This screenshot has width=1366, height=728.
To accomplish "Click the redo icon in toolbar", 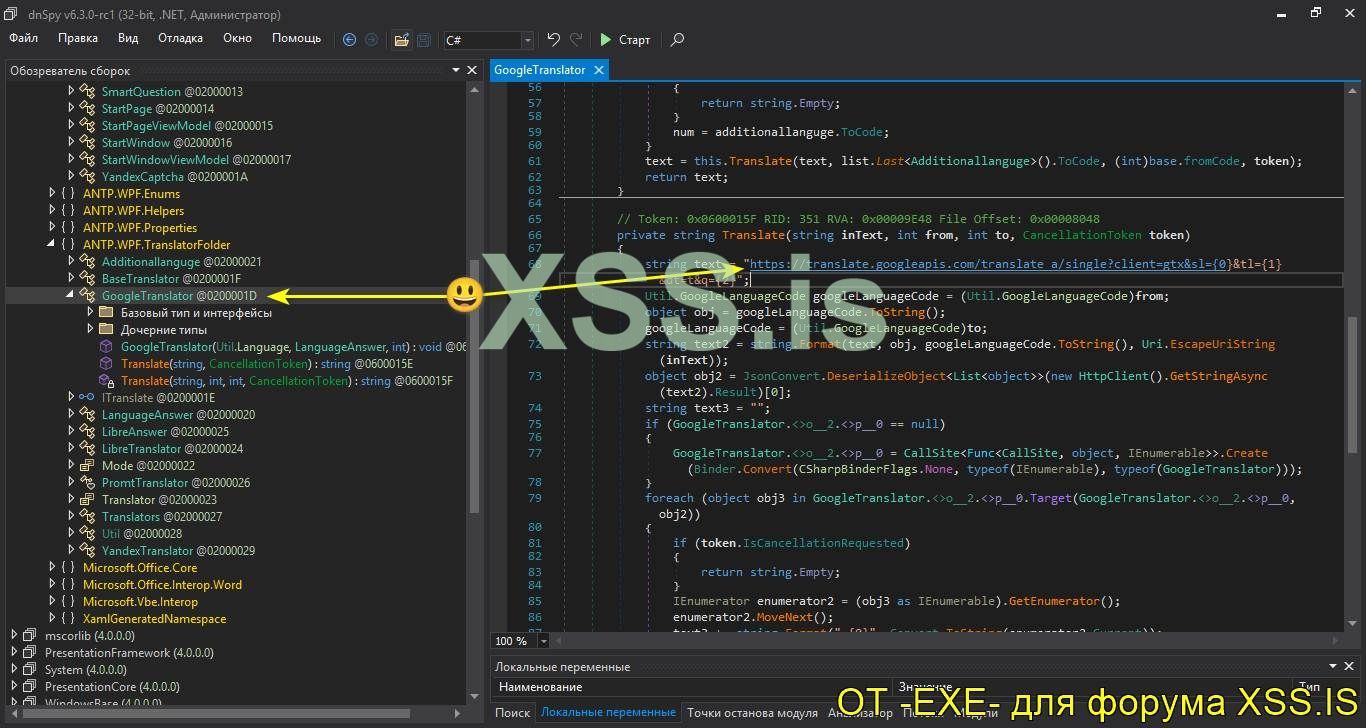I will coord(576,39).
